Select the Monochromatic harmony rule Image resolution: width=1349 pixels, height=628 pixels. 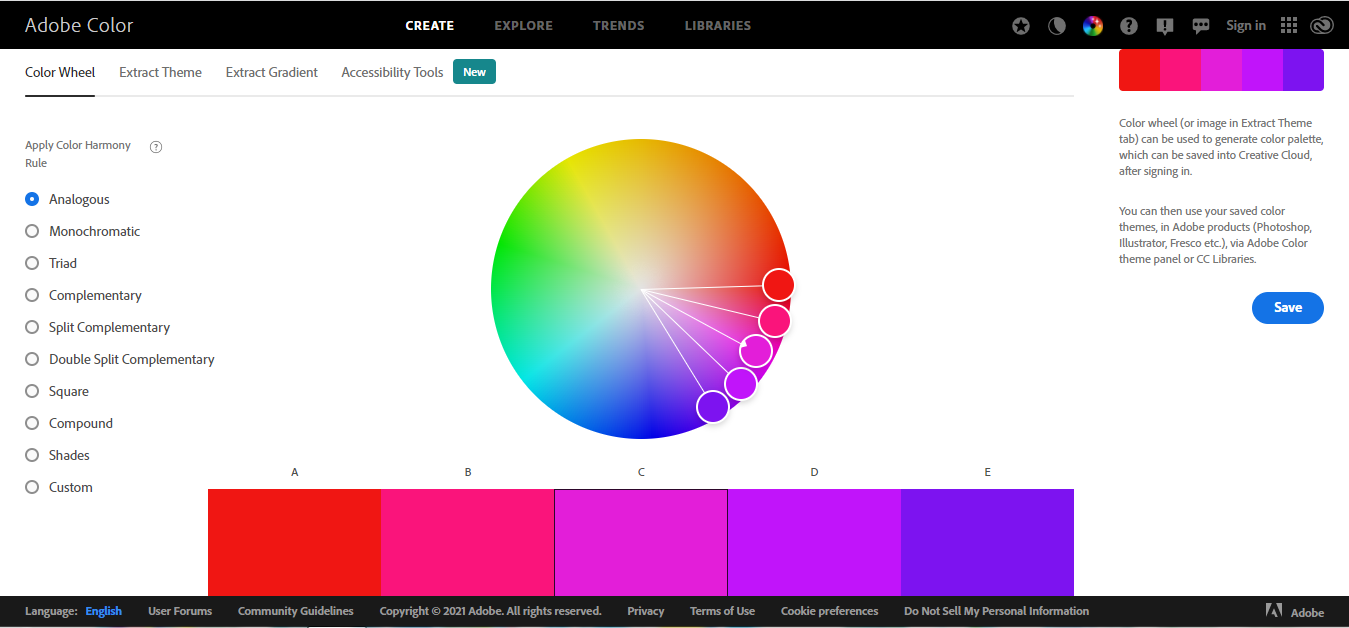(x=32, y=231)
